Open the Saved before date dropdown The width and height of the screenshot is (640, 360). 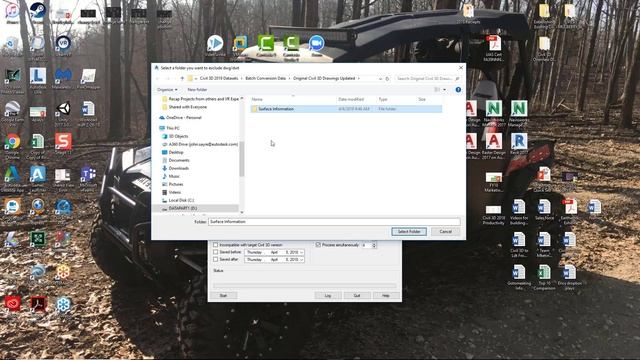(302, 252)
